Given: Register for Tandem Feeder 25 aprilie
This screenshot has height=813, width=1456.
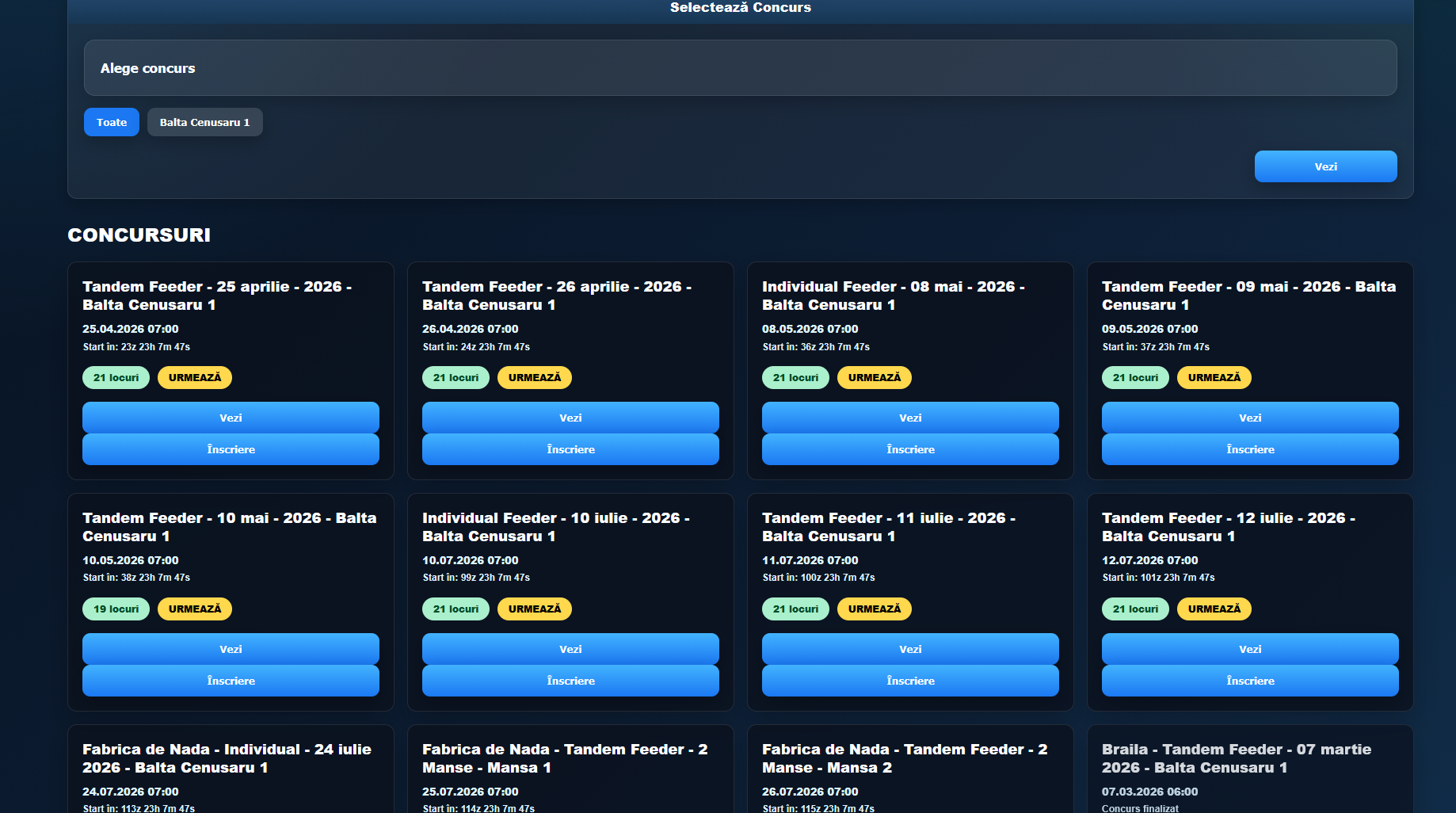Looking at the screenshot, I should [x=231, y=449].
